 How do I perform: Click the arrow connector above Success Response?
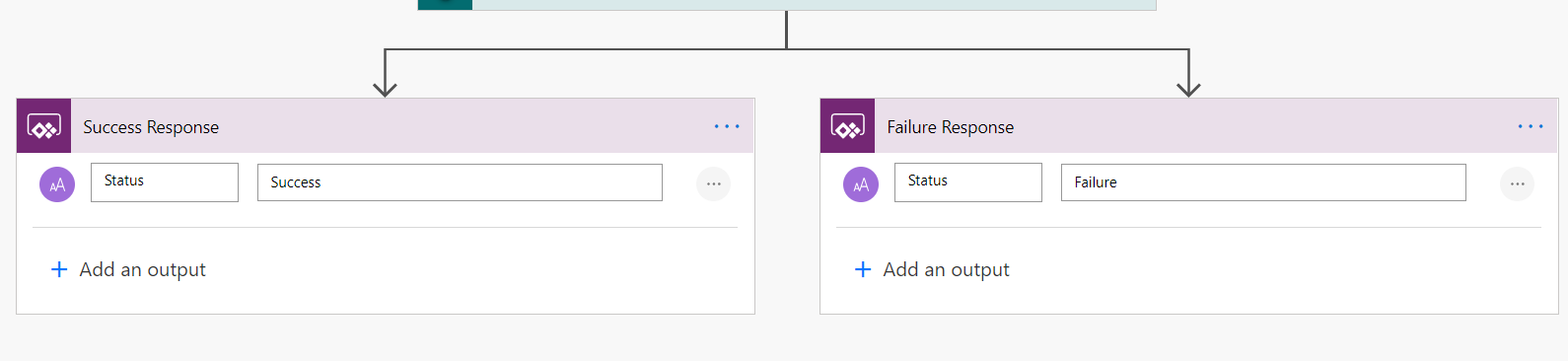pyautogui.click(x=385, y=74)
